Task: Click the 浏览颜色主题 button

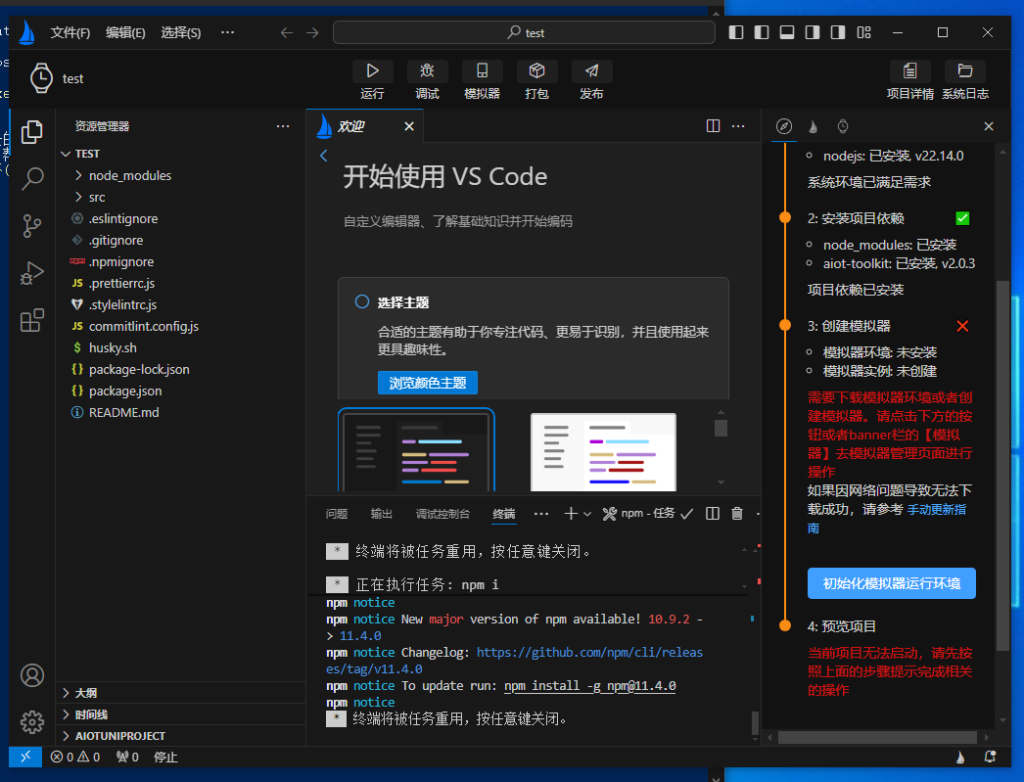Action: coord(428,383)
